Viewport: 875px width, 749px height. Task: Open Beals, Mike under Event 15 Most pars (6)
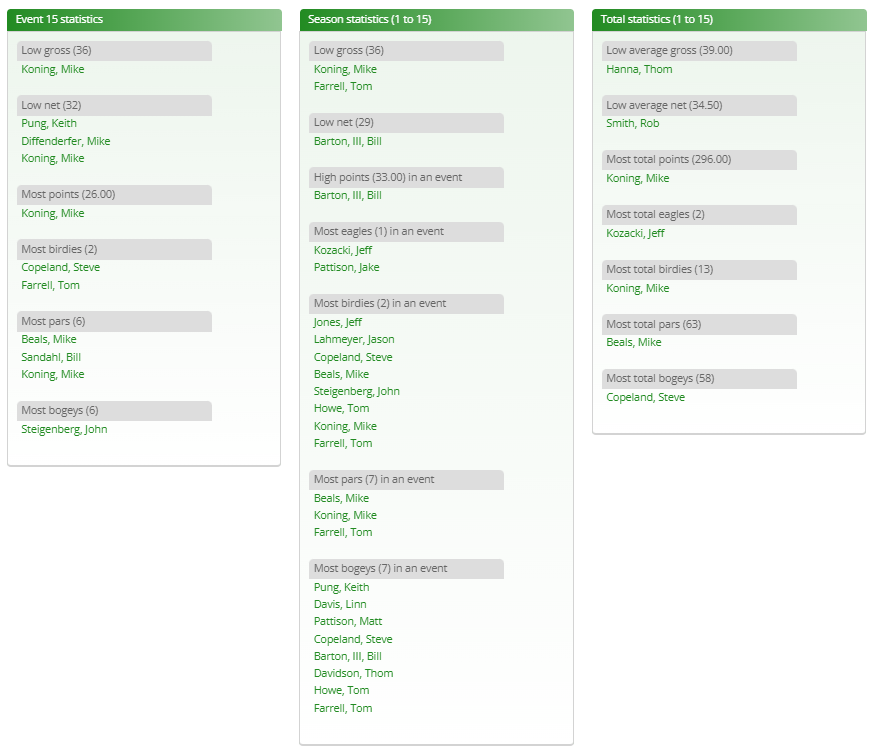pos(49,339)
